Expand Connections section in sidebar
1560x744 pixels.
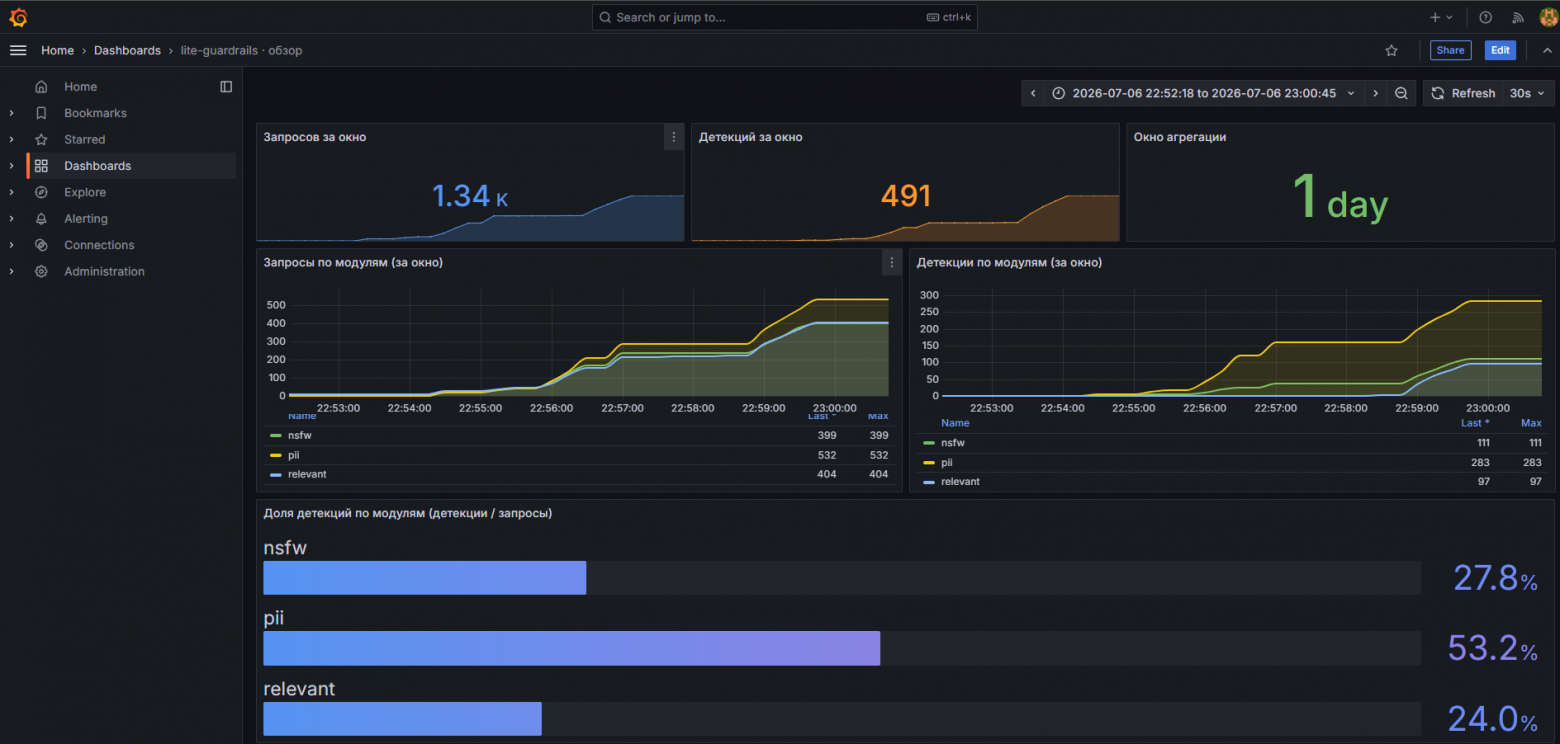tap(11, 245)
